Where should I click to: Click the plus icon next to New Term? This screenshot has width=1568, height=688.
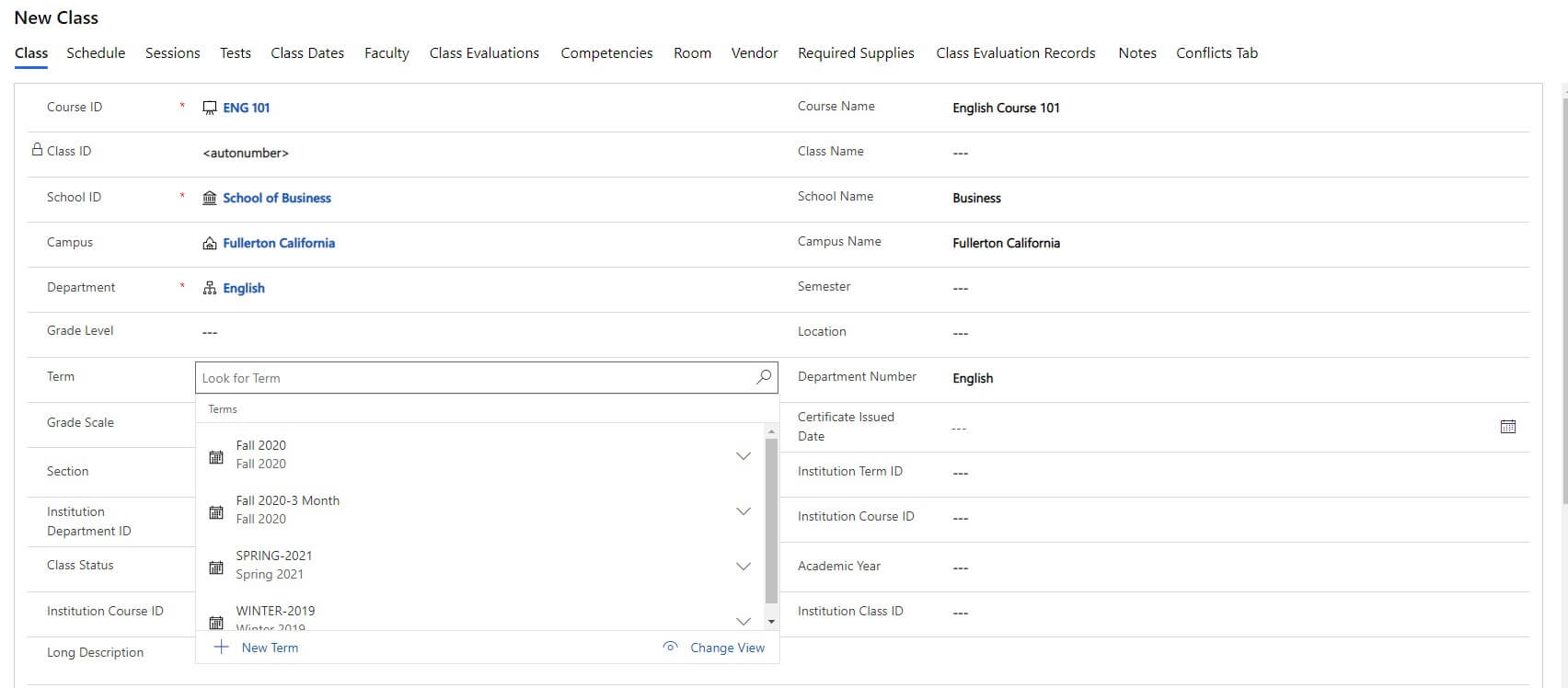point(221,648)
